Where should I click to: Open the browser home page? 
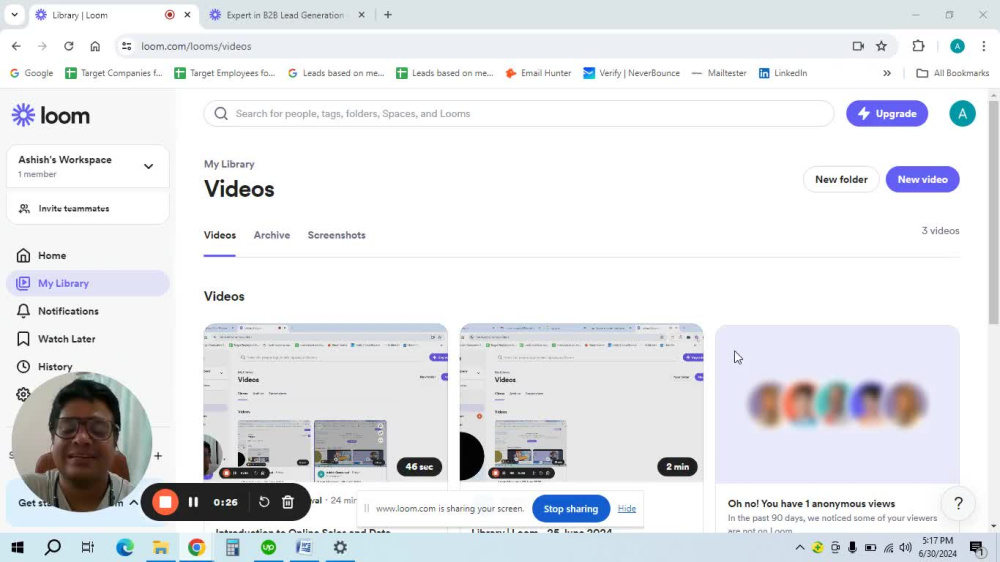click(95, 46)
